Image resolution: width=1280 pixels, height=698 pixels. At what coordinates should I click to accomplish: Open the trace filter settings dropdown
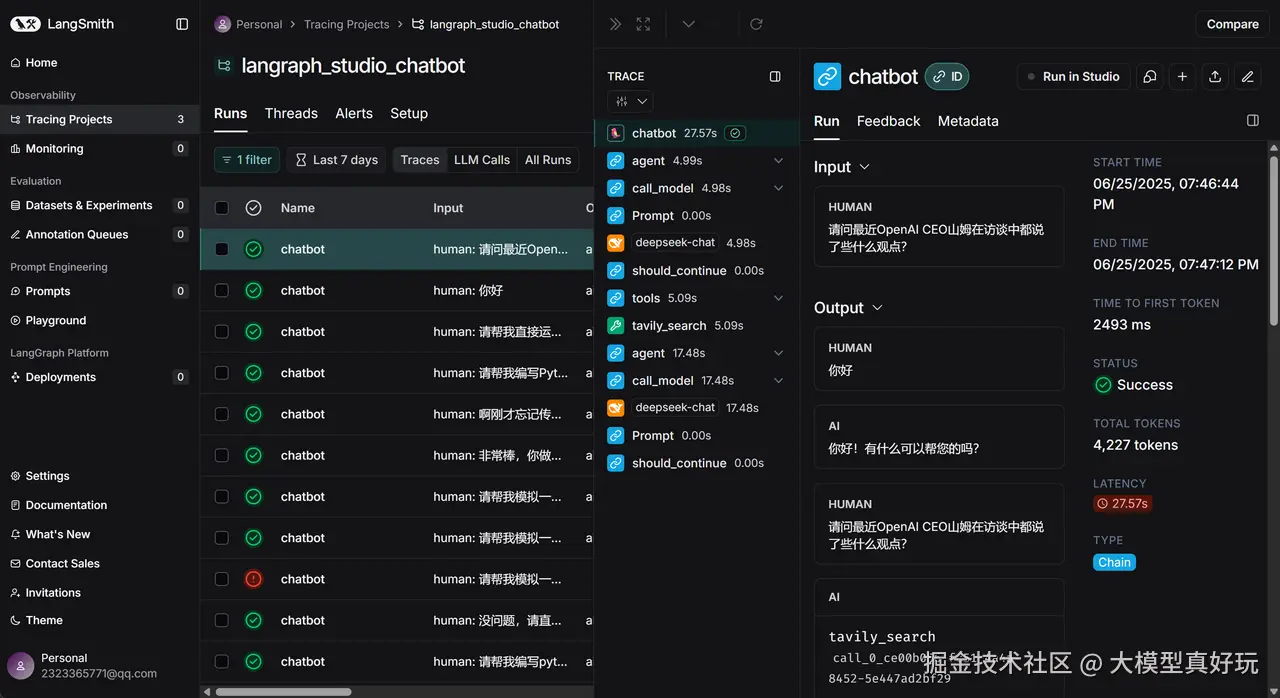coord(630,101)
